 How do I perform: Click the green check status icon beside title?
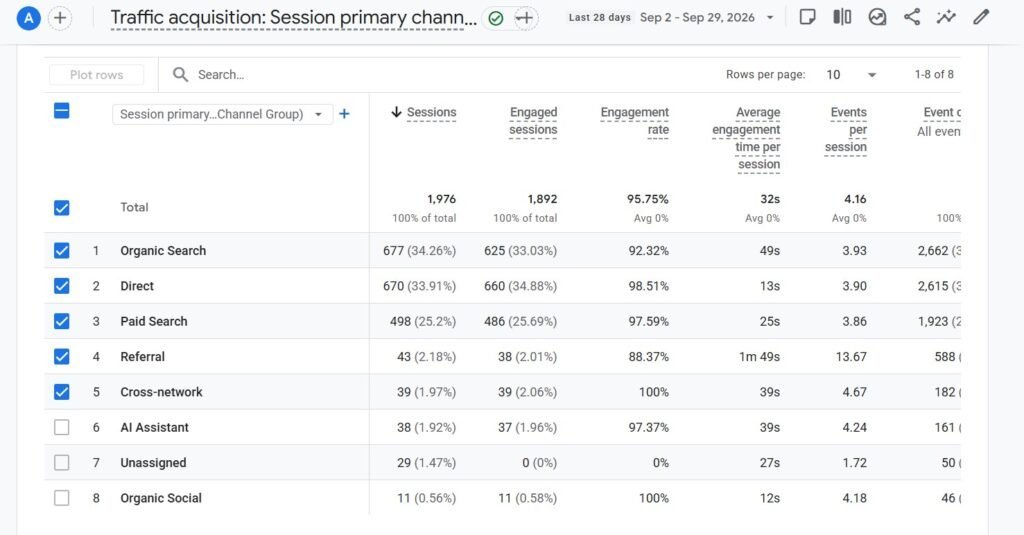click(x=496, y=18)
